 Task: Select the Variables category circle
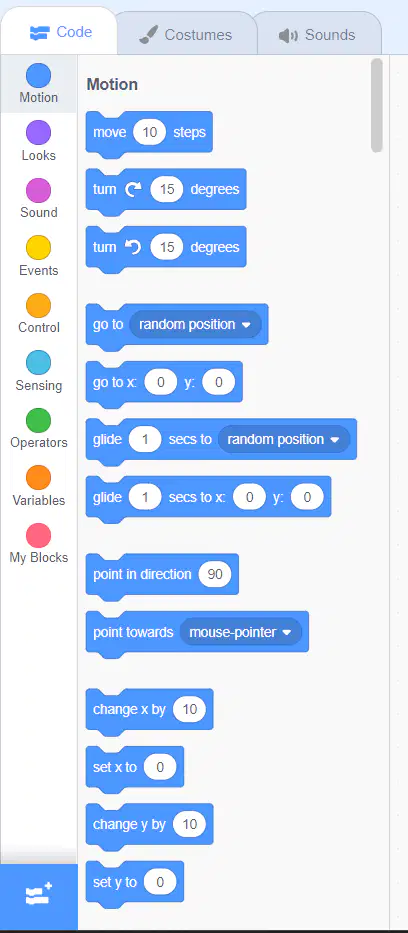click(39, 477)
